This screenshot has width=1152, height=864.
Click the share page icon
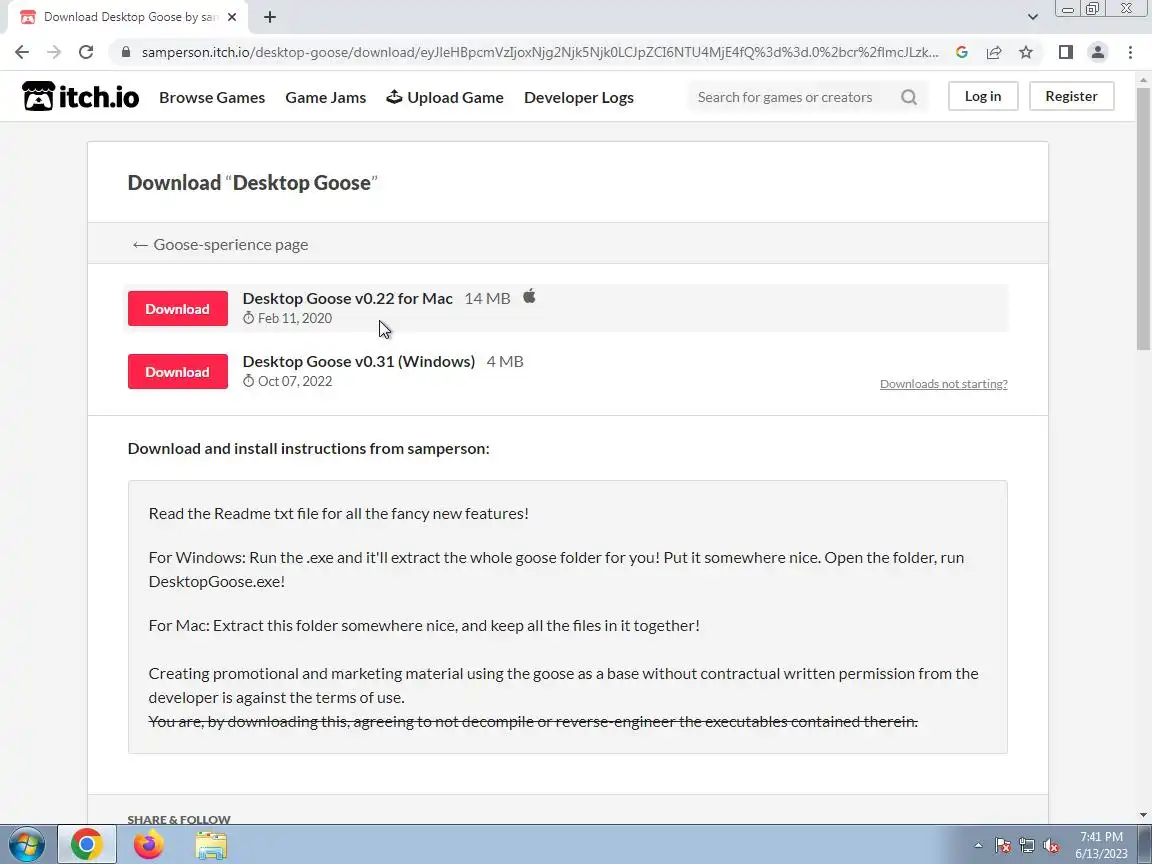994,52
